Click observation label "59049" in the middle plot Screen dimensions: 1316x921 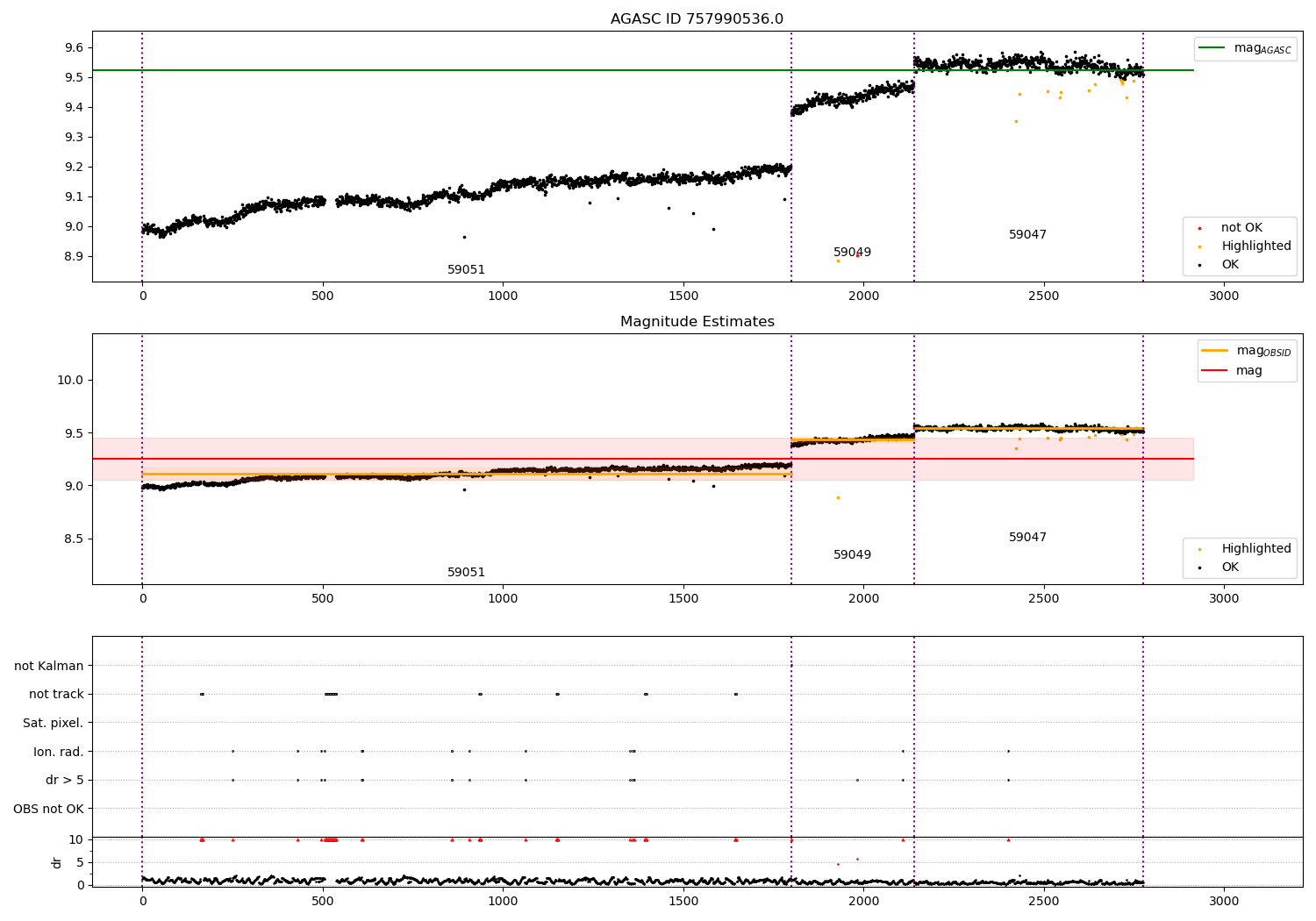pyautogui.click(x=852, y=555)
